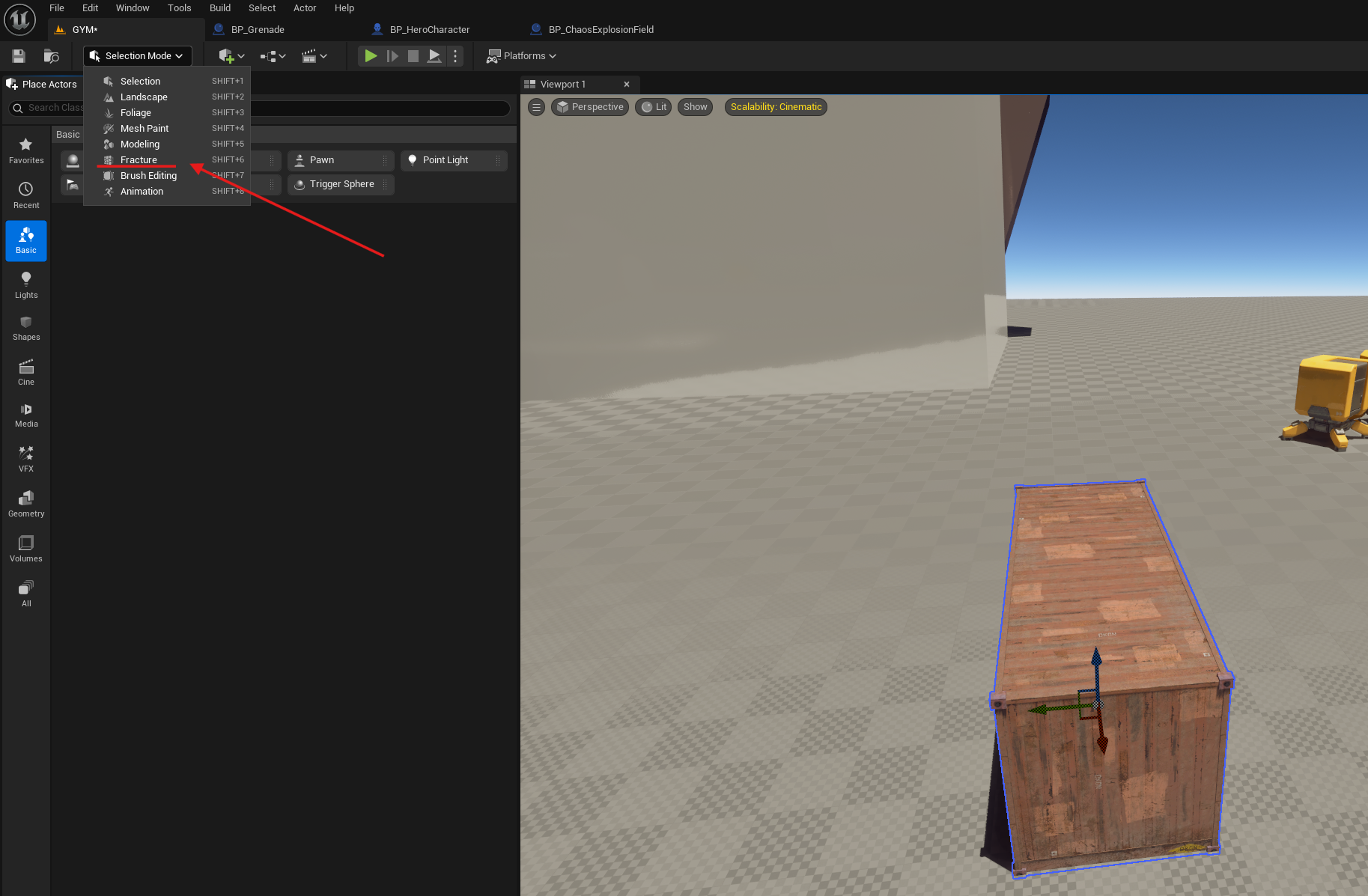
Task: Stop the play session
Action: pyautogui.click(x=413, y=56)
